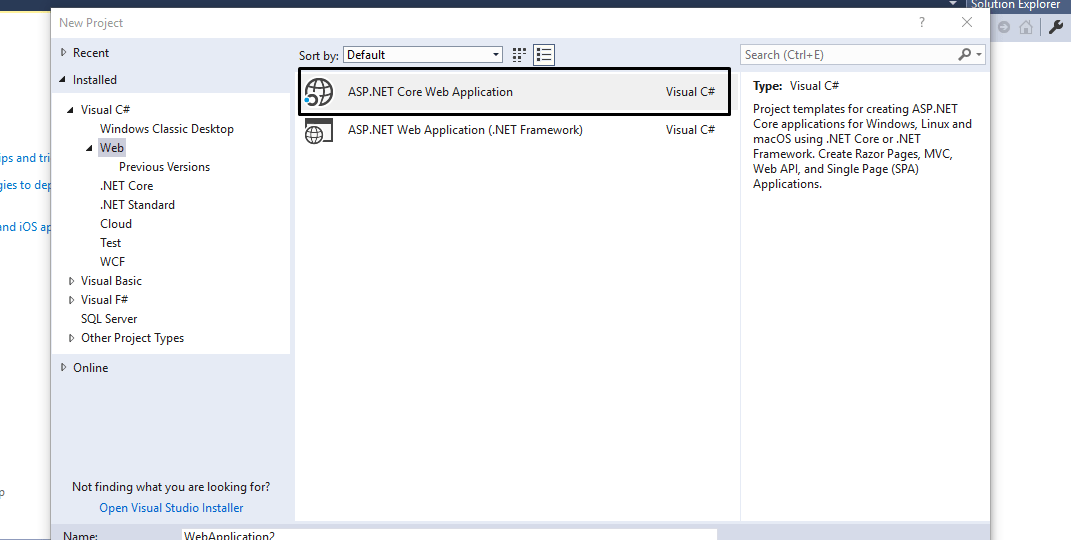Focus the Search (Ctrl+E) box
This screenshot has height=540, width=1071.
click(848, 55)
